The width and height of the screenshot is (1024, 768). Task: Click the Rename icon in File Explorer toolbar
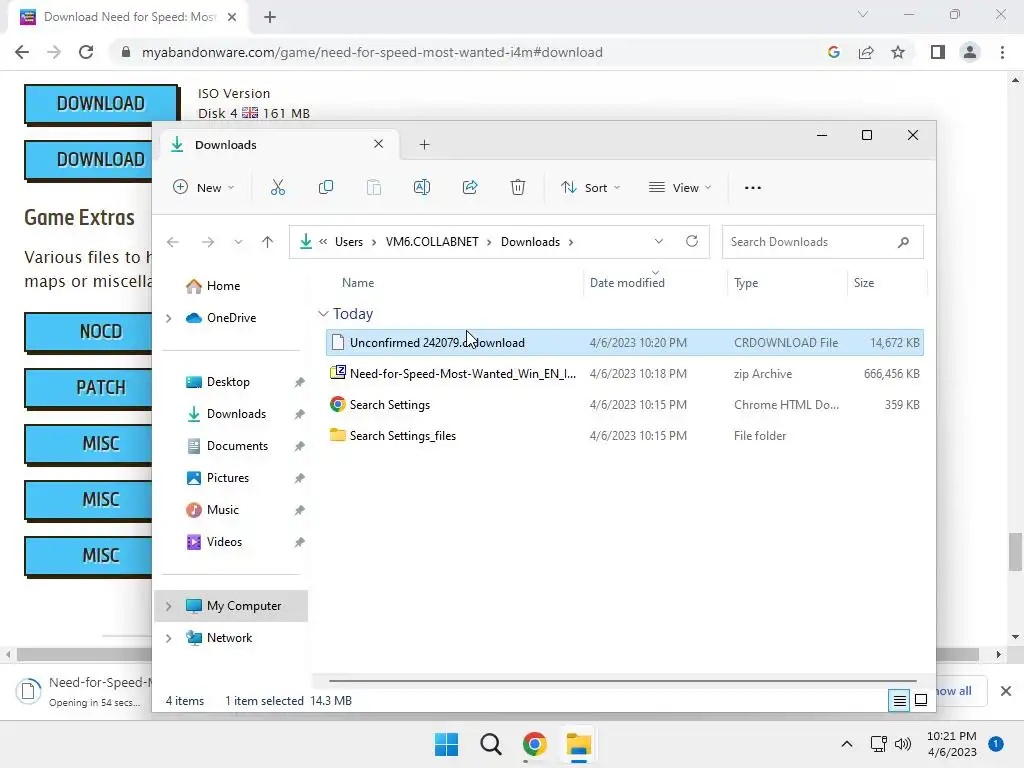pyautogui.click(x=422, y=187)
